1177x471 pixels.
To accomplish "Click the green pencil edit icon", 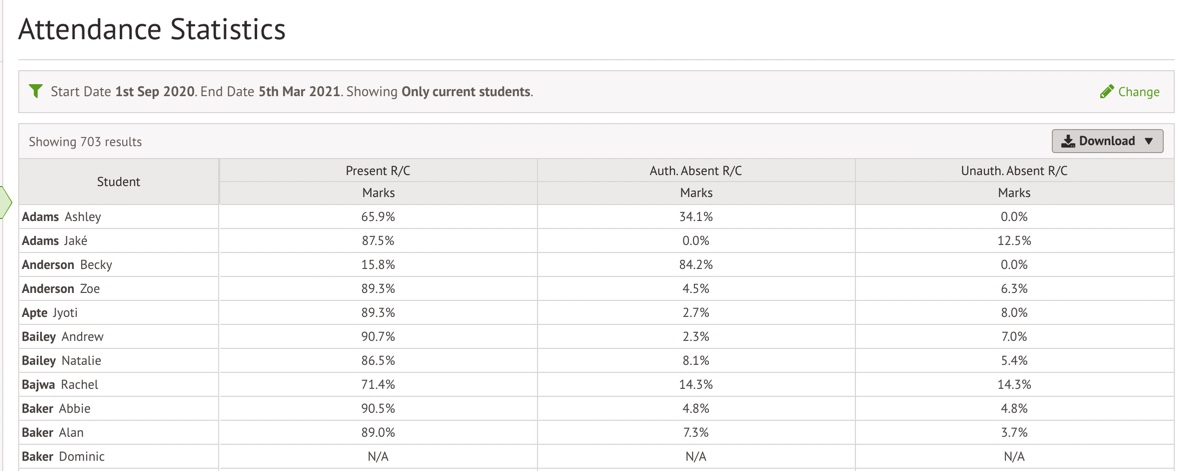I will tap(1106, 92).
